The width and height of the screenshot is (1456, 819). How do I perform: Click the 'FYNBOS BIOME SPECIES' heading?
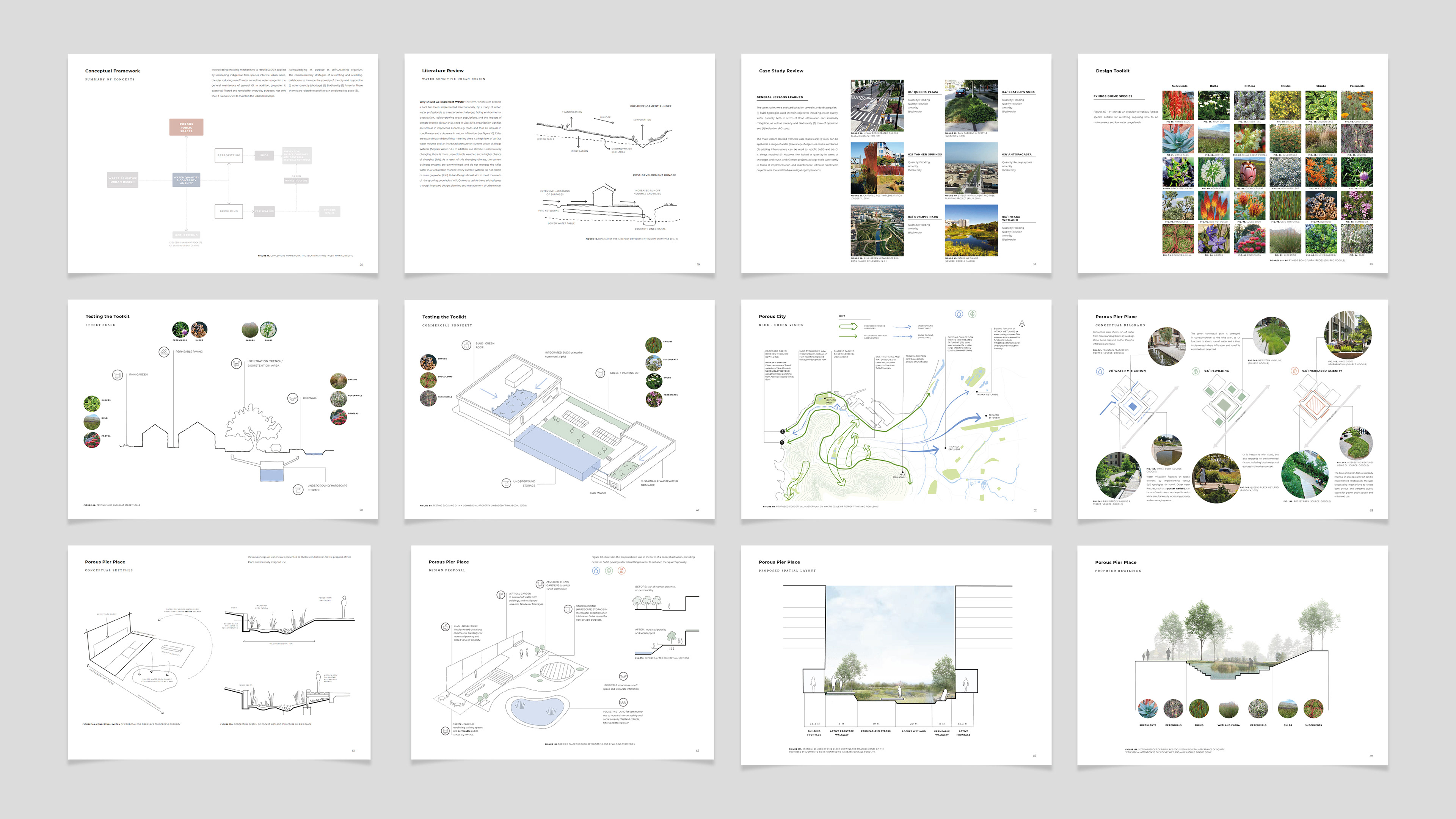click(1113, 96)
